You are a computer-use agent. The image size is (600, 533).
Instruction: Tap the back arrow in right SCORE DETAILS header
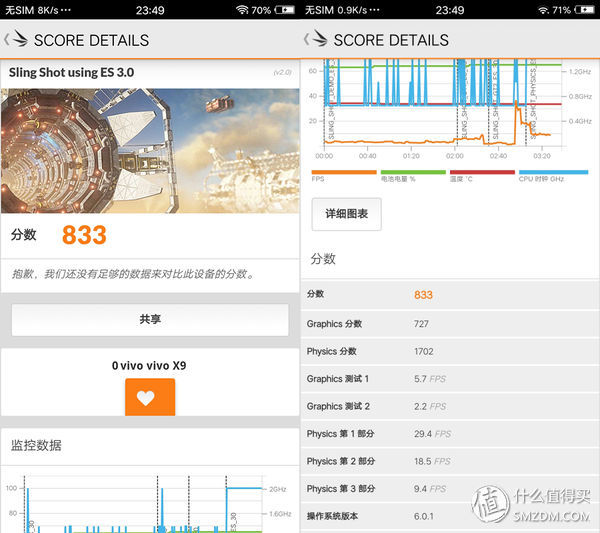tap(306, 39)
